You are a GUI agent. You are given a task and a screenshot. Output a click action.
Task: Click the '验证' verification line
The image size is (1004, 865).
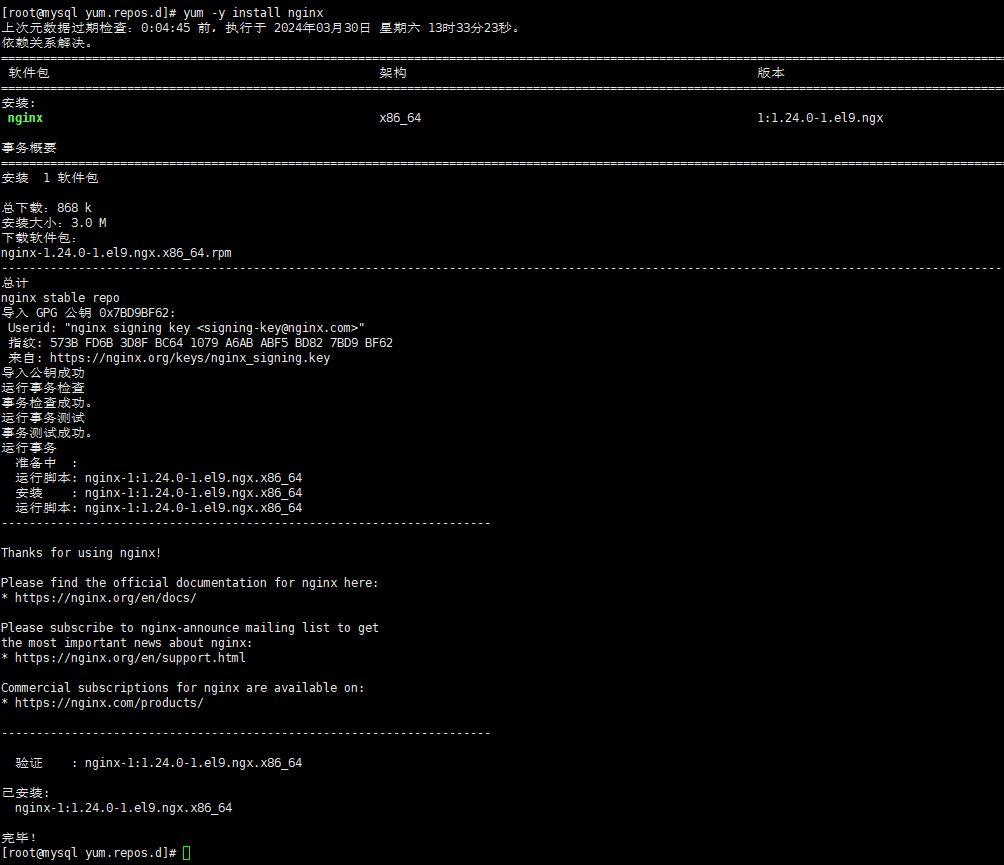coord(159,763)
